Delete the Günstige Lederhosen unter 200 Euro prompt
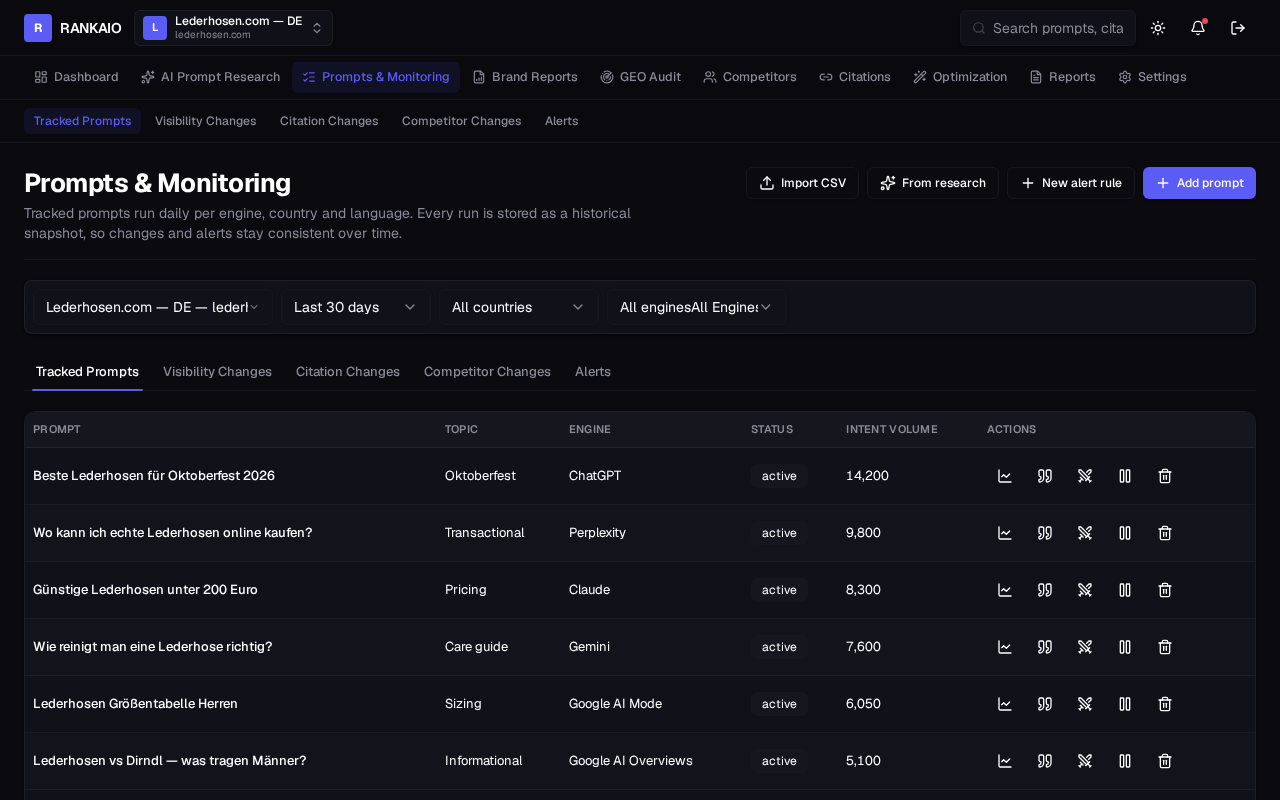This screenshot has height=800, width=1280. (1165, 590)
